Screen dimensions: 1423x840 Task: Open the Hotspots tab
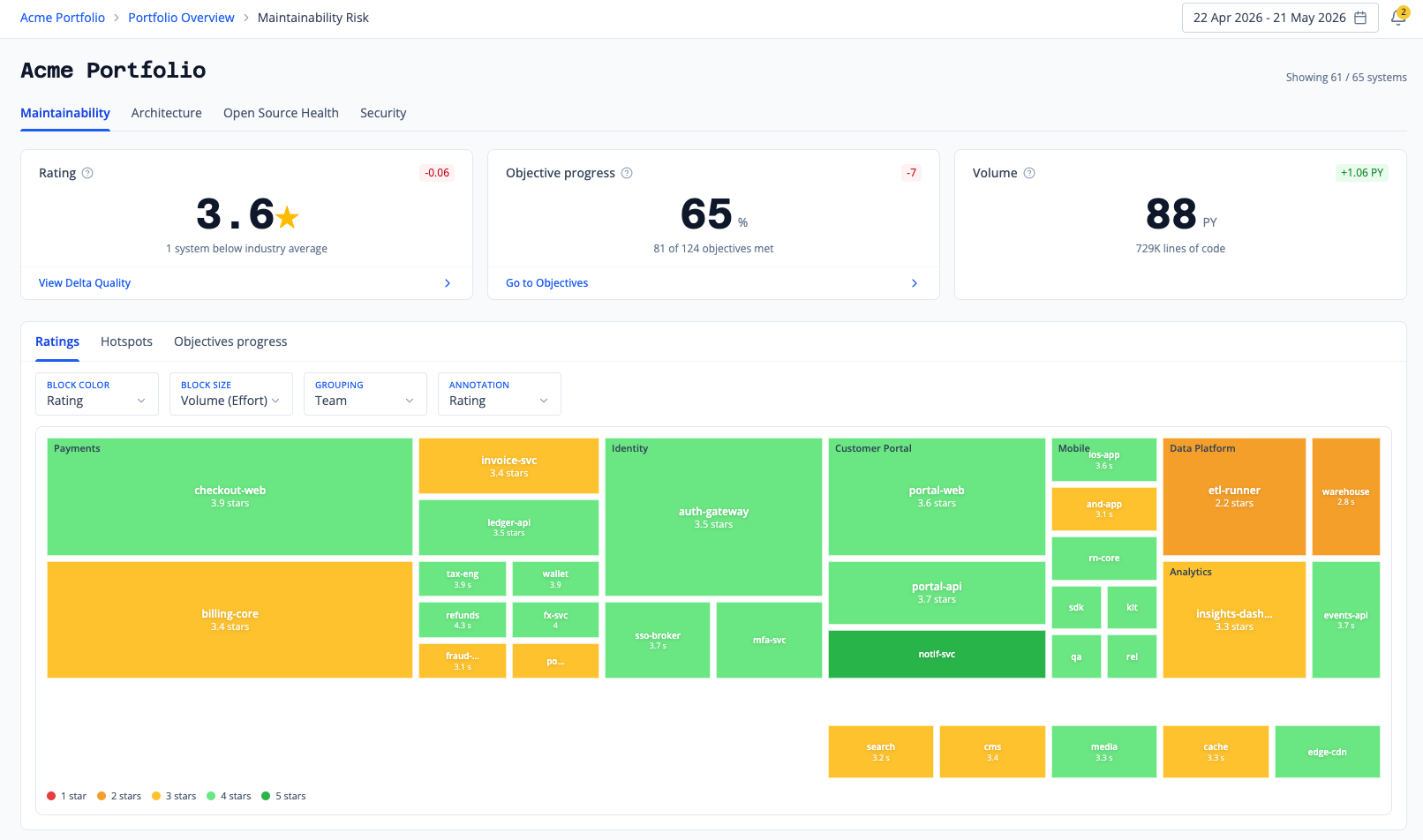coord(126,341)
